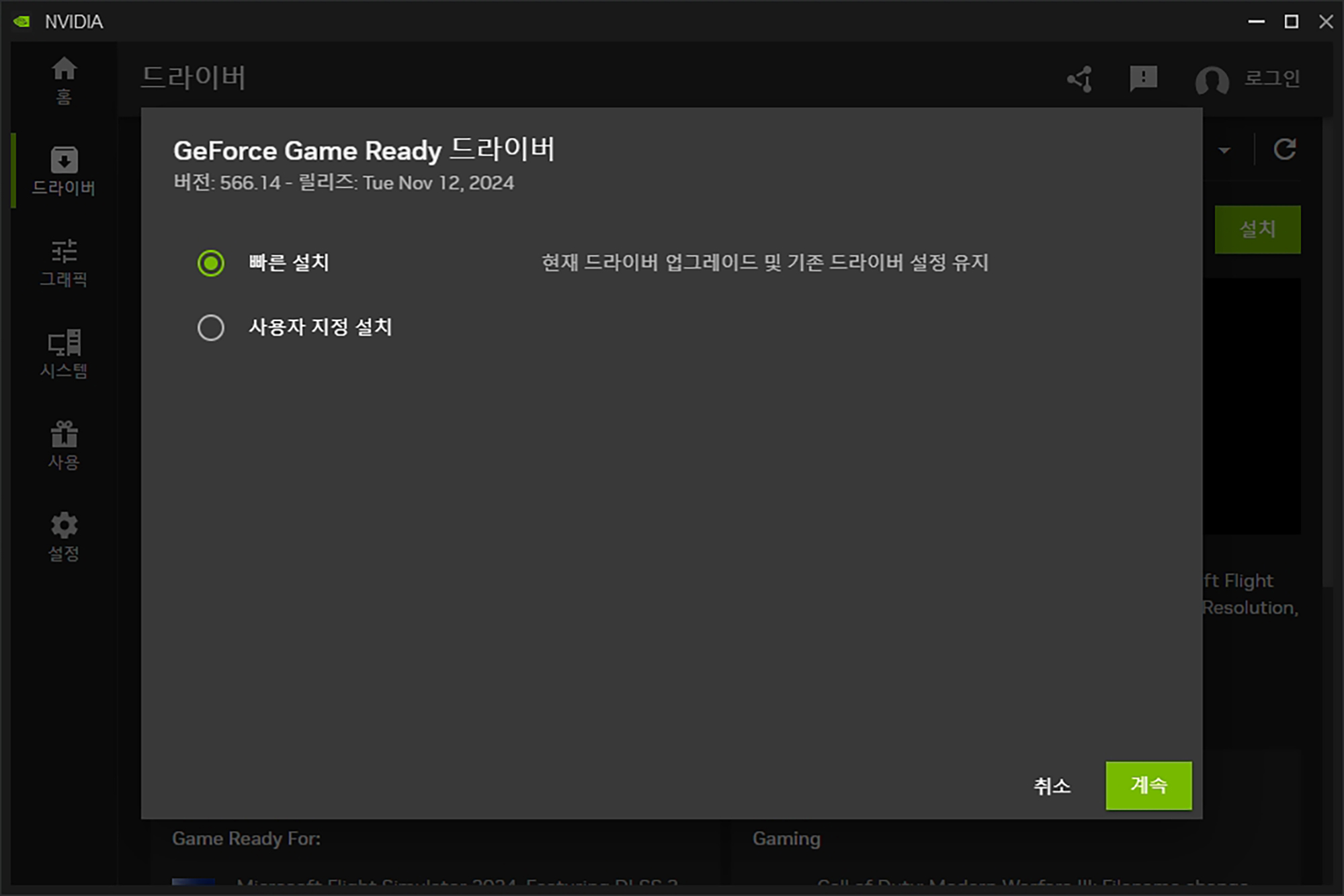Click the green Install (설치) button
This screenshot has width=1344, height=896.
point(1257,229)
